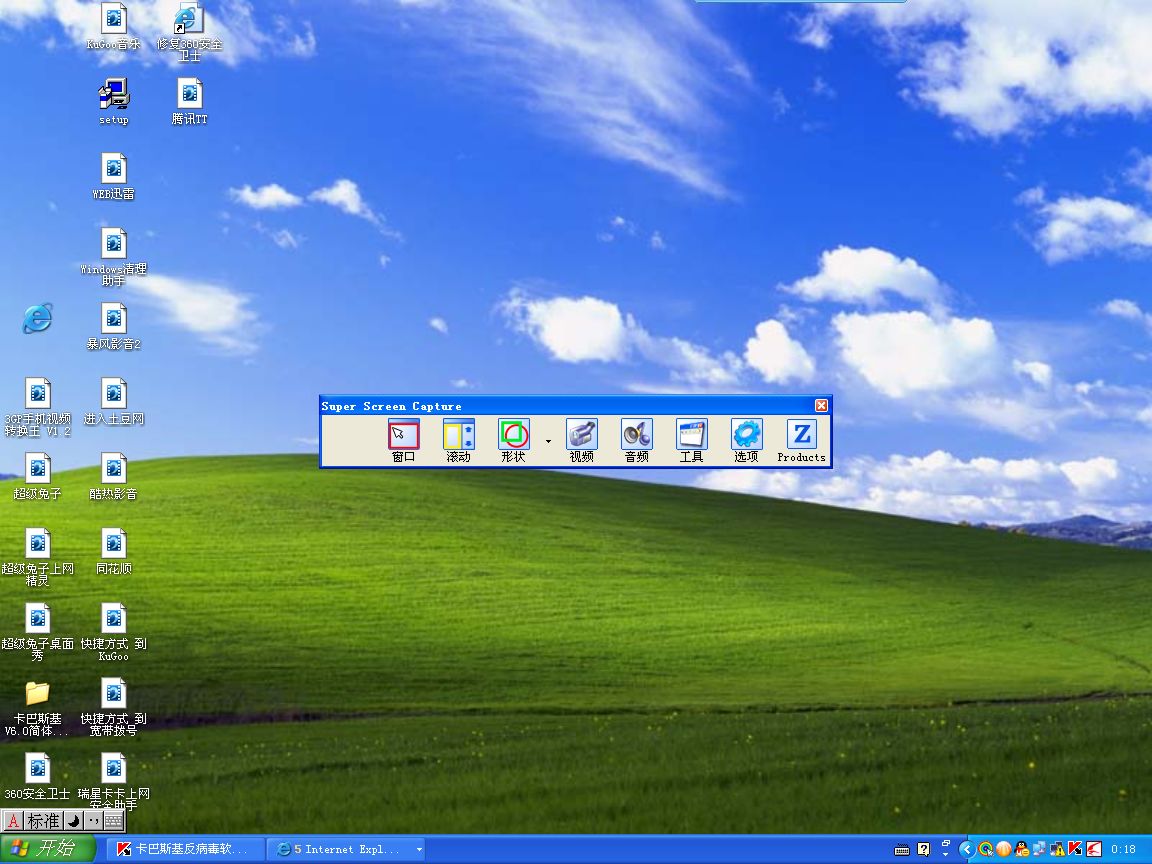Select the 形状 shape capture tool
1152x864 pixels.
pos(514,440)
